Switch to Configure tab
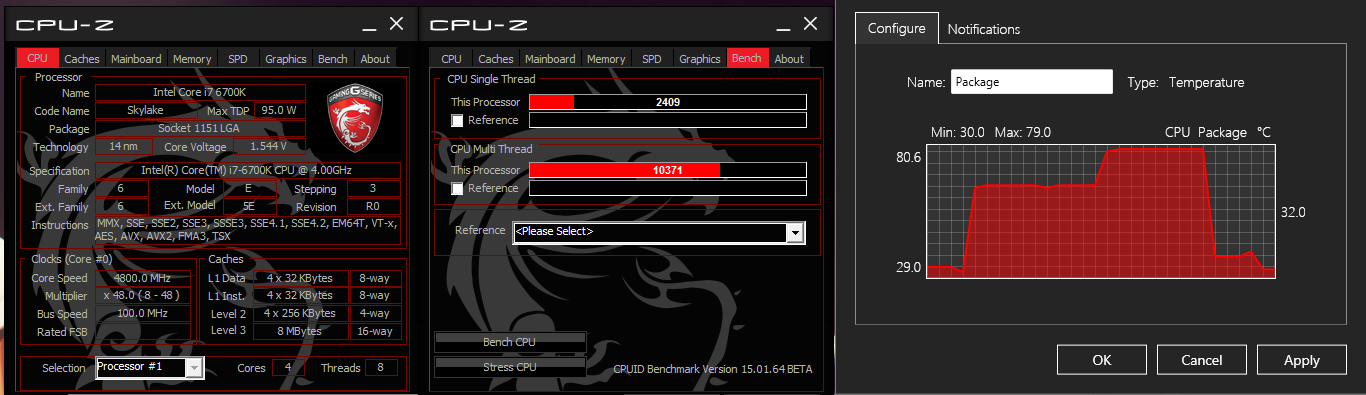Image resolution: width=1366 pixels, height=395 pixels. coord(897,29)
